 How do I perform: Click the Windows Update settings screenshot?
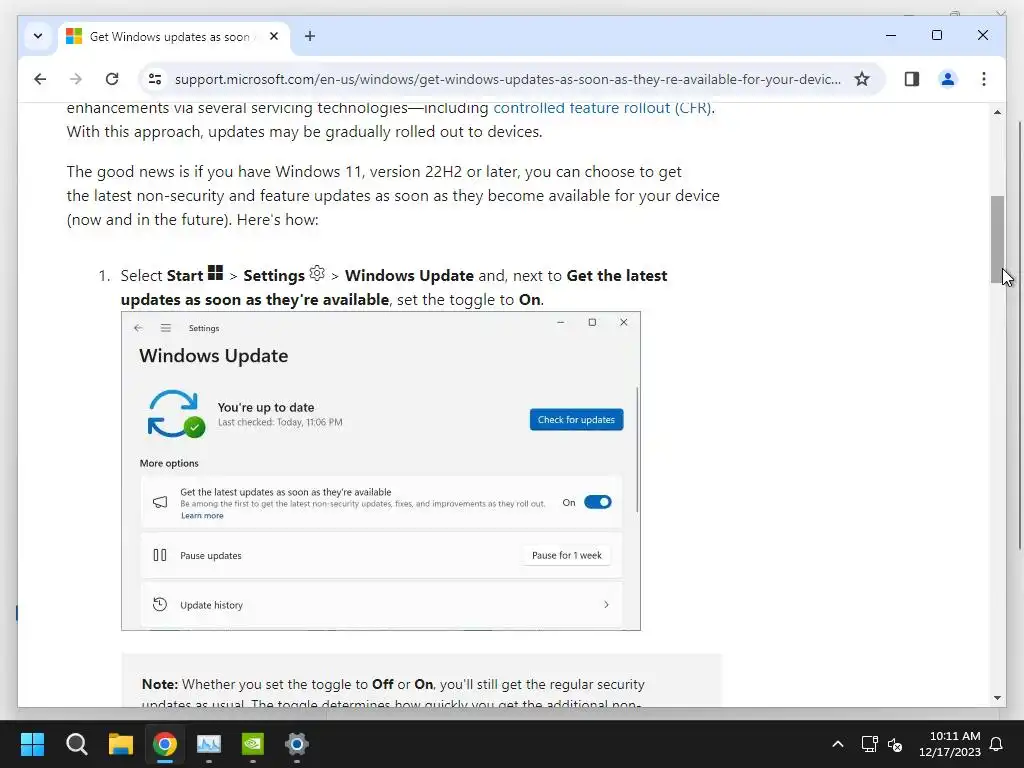click(x=381, y=471)
